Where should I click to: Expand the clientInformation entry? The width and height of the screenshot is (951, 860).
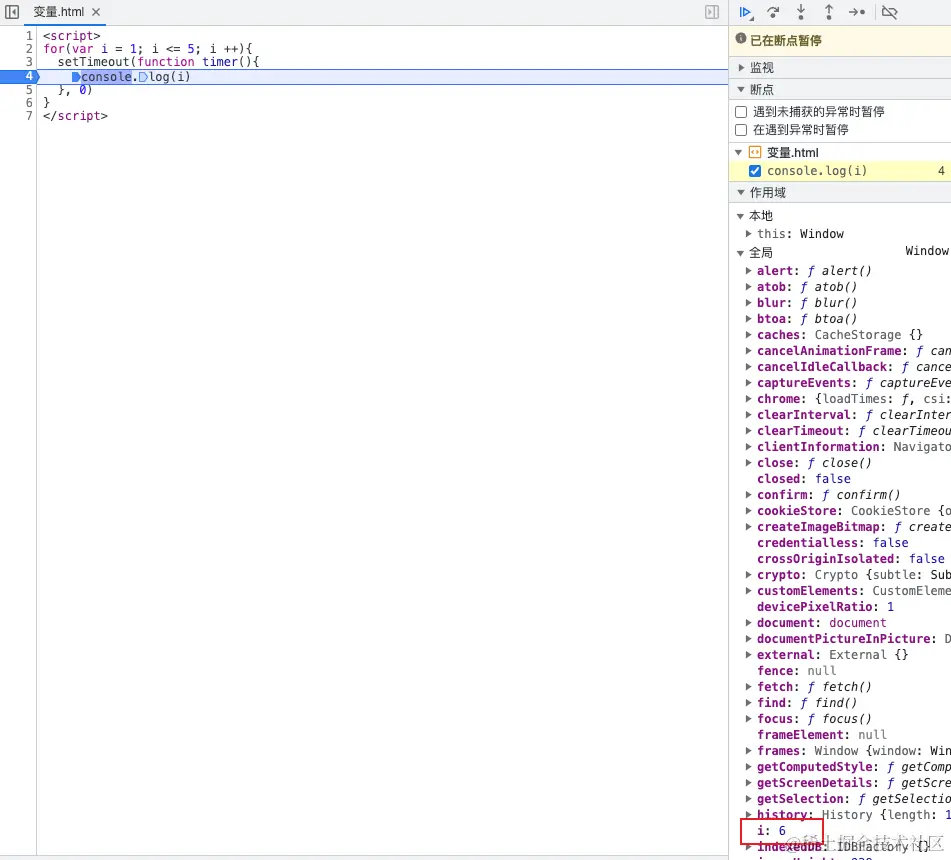click(x=748, y=446)
